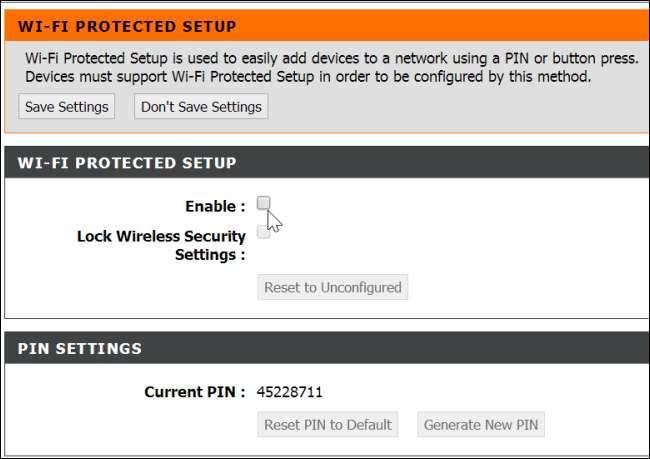Click the "Enable :" field label

click(x=215, y=206)
